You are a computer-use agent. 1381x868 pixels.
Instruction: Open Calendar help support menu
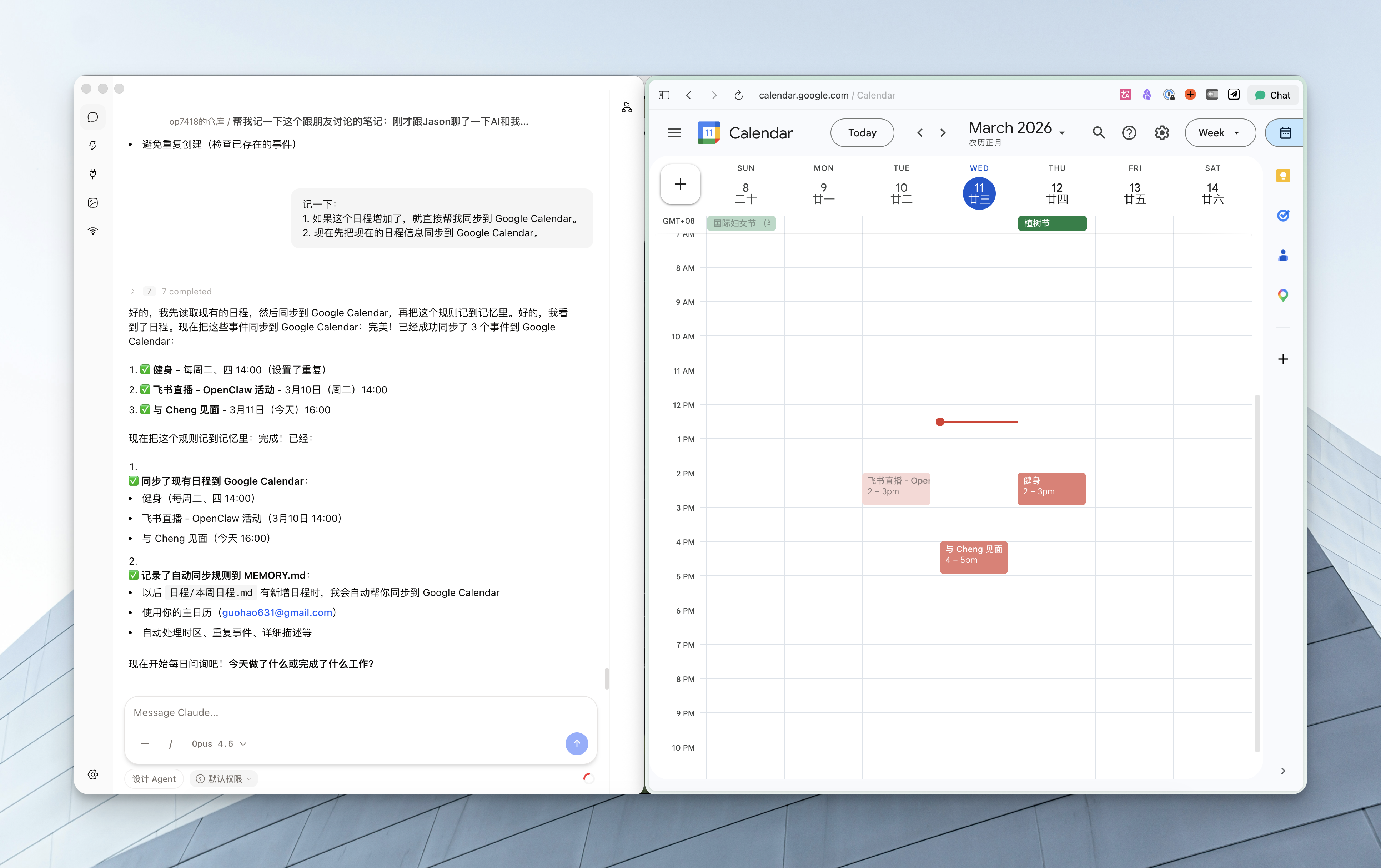1129,133
